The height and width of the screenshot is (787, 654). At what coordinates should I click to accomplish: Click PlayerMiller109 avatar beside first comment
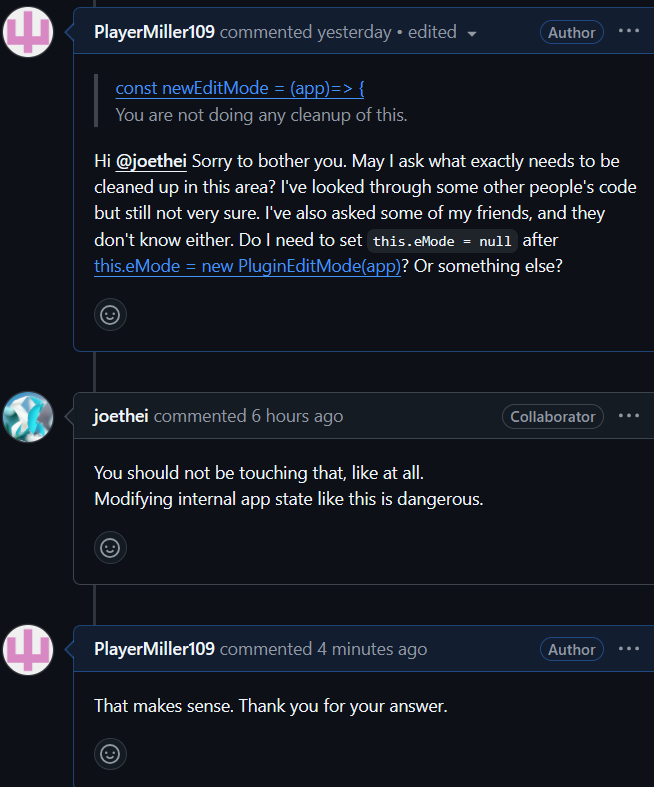[28, 32]
